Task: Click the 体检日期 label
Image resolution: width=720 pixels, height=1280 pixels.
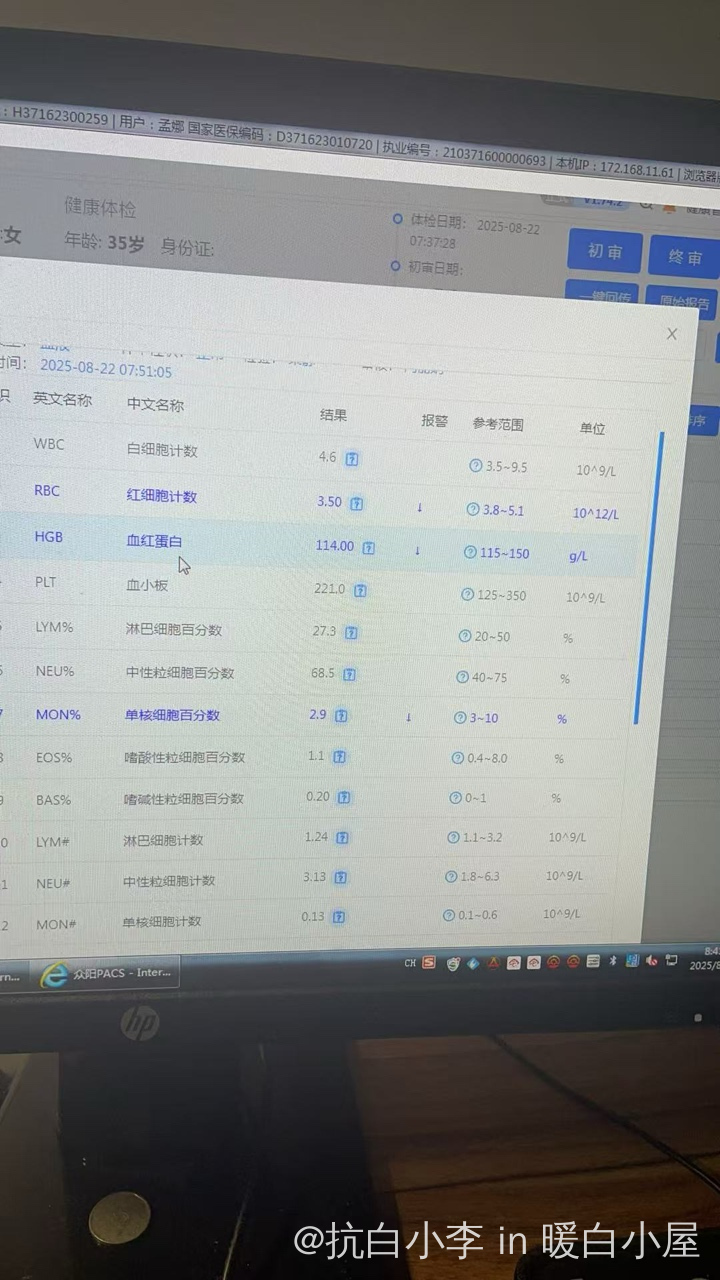Action: [x=438, y=221]
